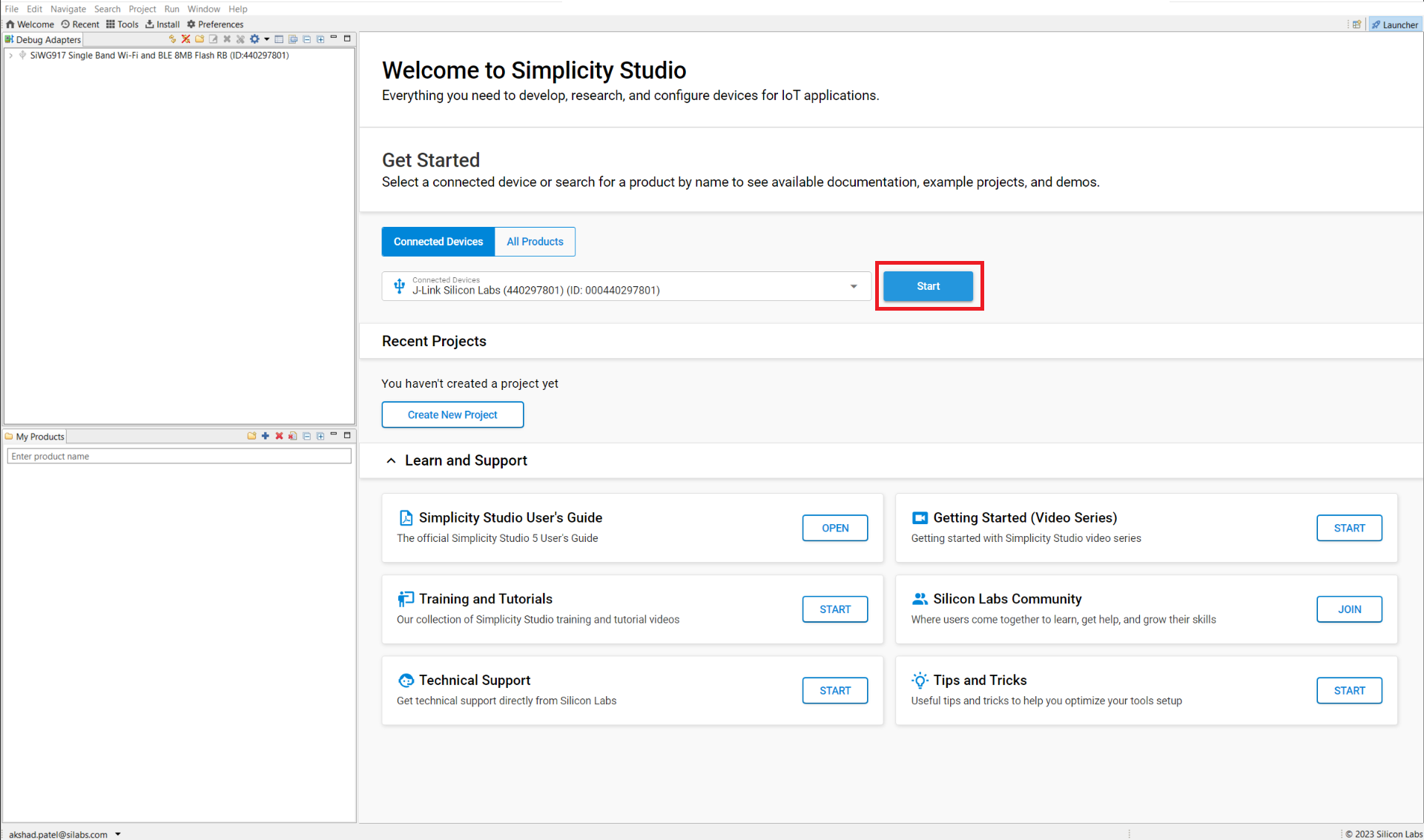The image size is (1424, 840).
Task: Open the Connected Devices J-Link dropdown
Action: pos(626,286)
